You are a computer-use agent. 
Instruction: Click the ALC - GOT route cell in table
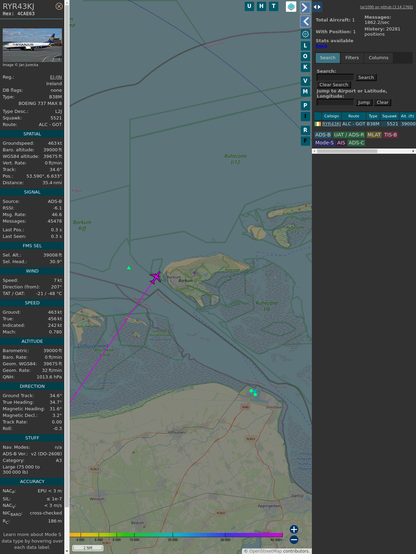(354, 124)
